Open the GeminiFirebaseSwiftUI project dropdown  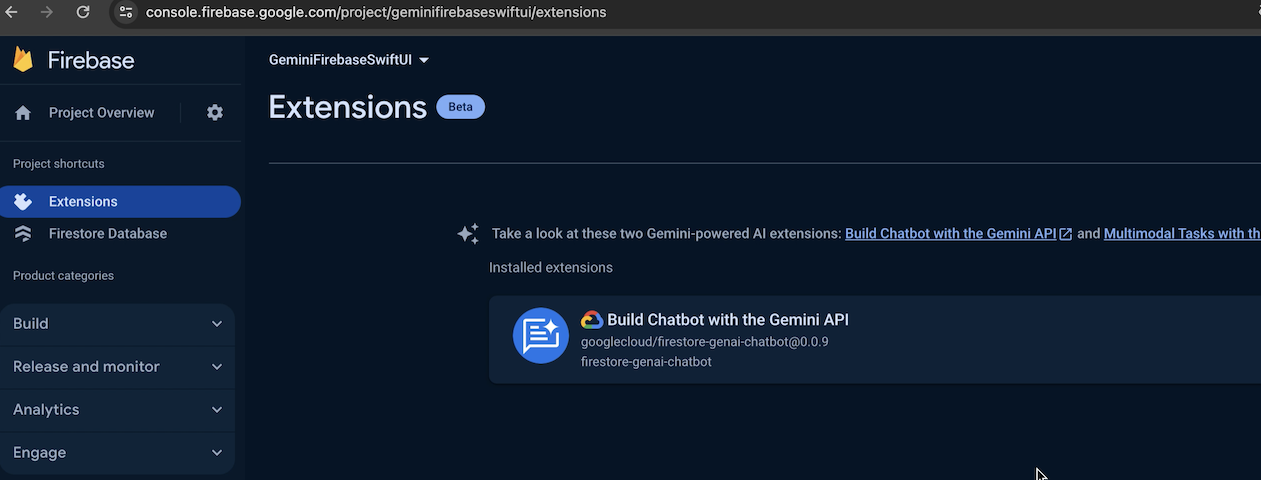[x=348, y=60]
